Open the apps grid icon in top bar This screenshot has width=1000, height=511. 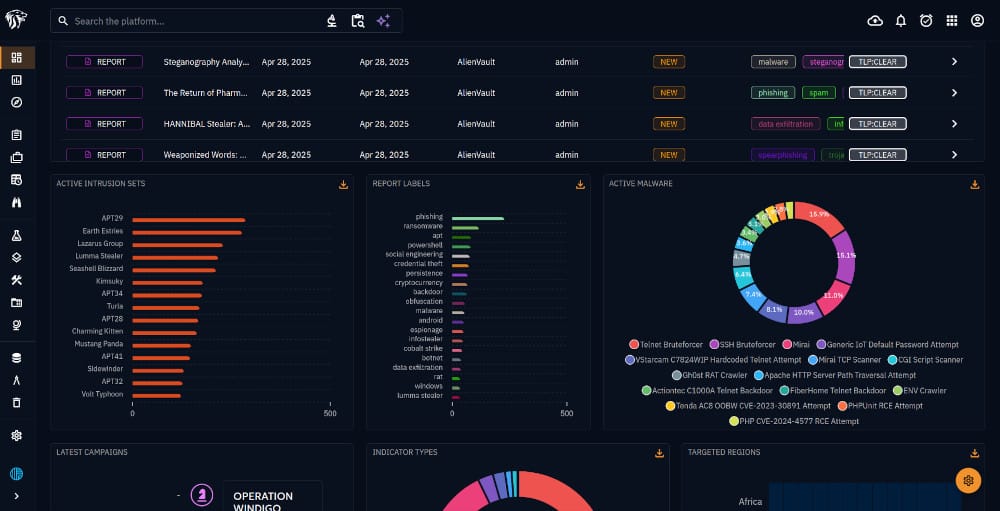pos(952,21)
